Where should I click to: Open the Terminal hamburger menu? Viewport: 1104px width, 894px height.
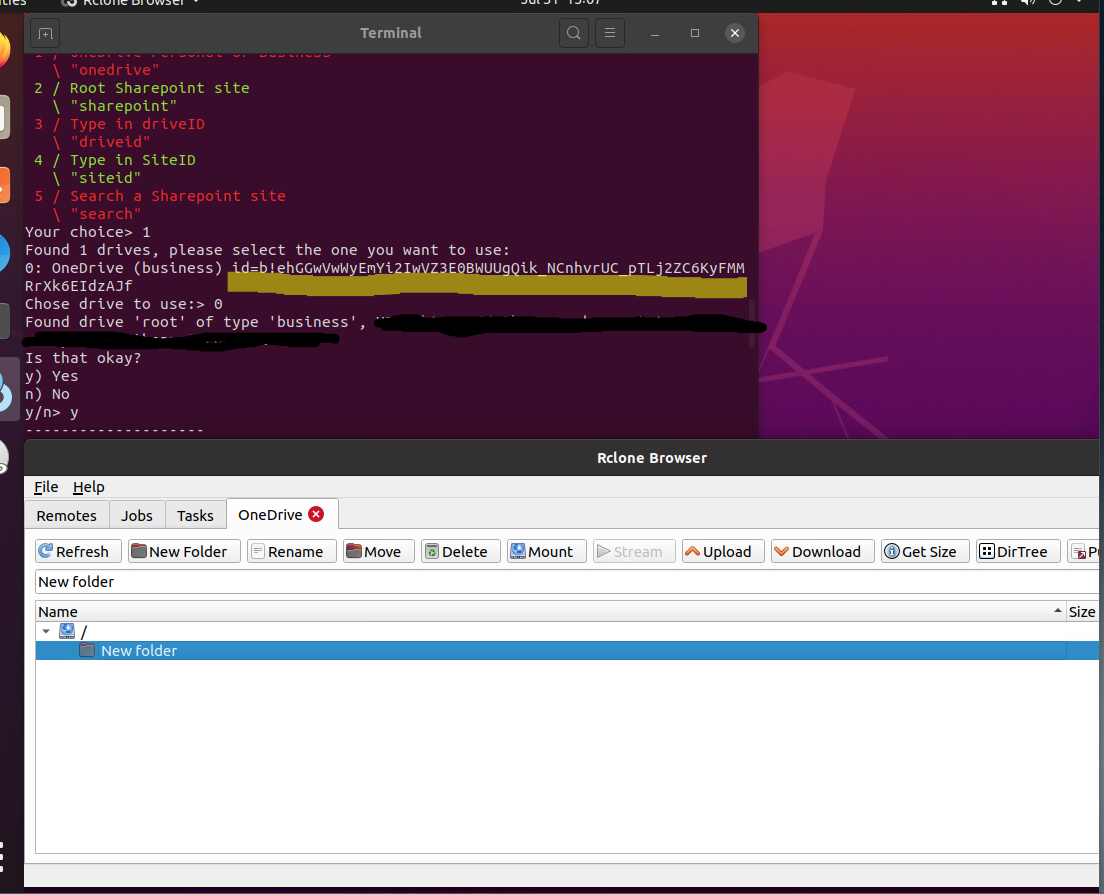tap(610, 33)
